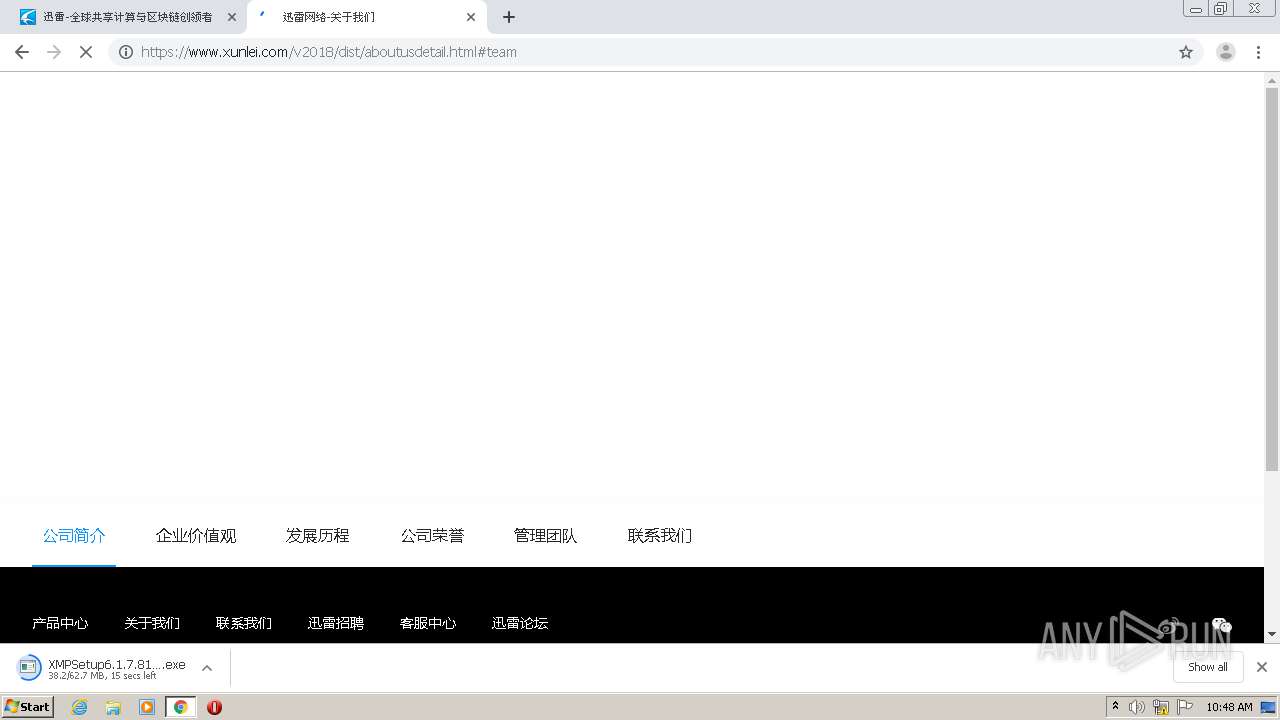Visit the 迅雷招聘 footer link
The height and width of the screenshot is (720, 1280).
336,623
